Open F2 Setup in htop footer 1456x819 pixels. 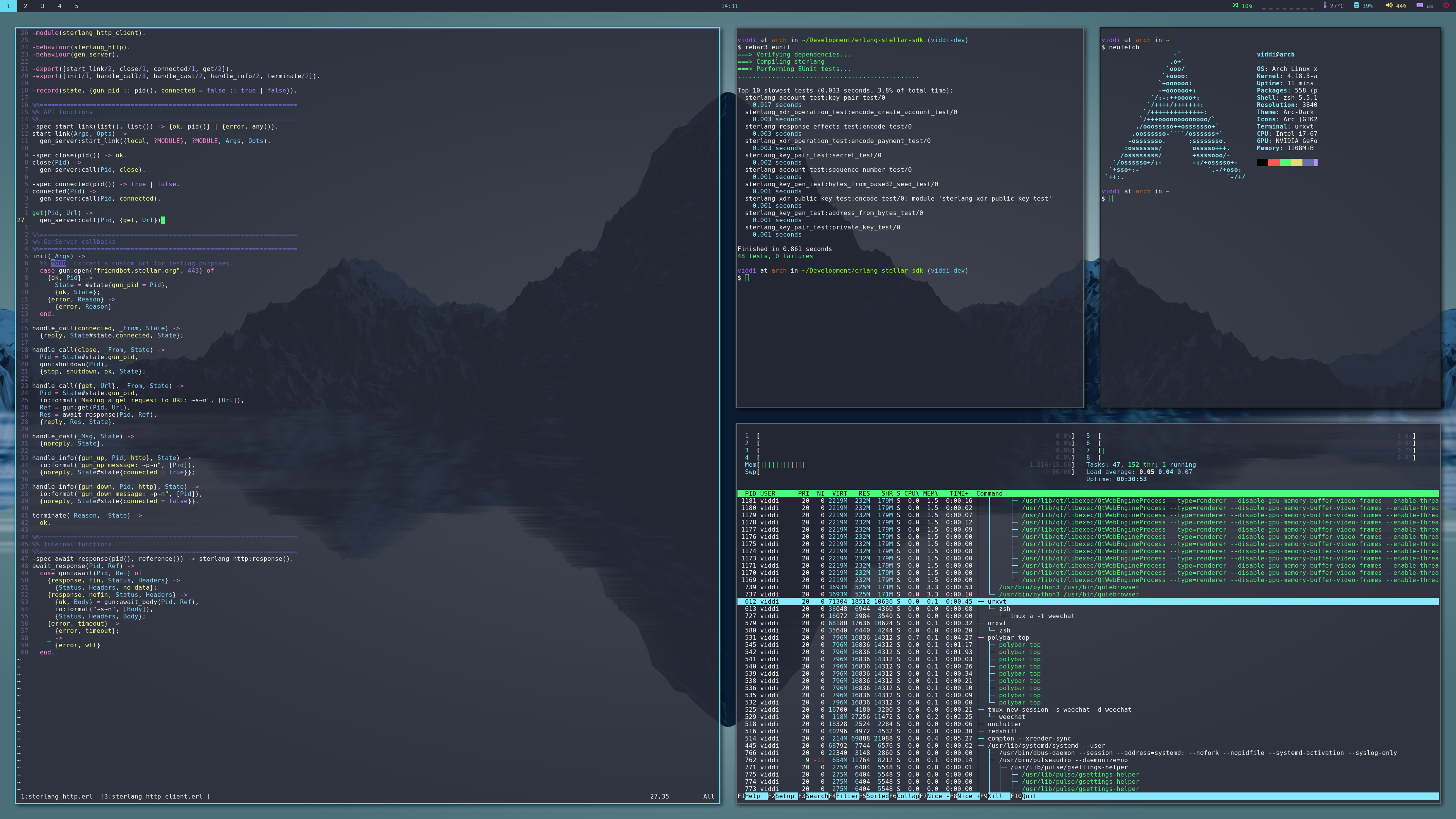pos(783,796)
